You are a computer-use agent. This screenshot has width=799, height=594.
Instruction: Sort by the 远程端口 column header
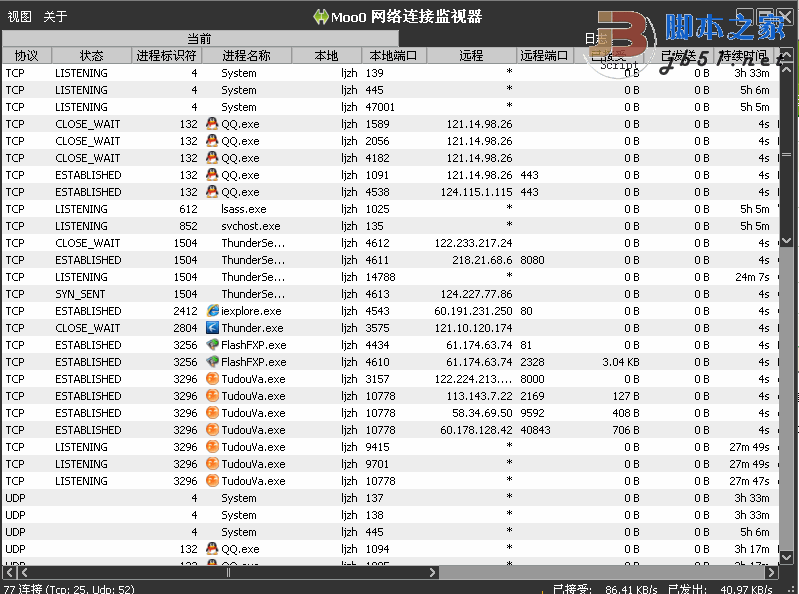coord(545,56)
